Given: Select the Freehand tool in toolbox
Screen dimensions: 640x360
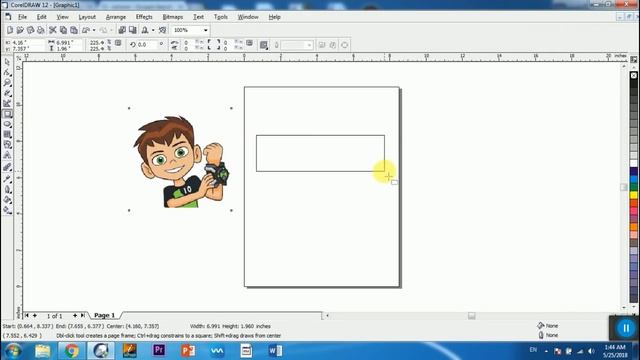Looking at the screenshot, I should (7, 93).
